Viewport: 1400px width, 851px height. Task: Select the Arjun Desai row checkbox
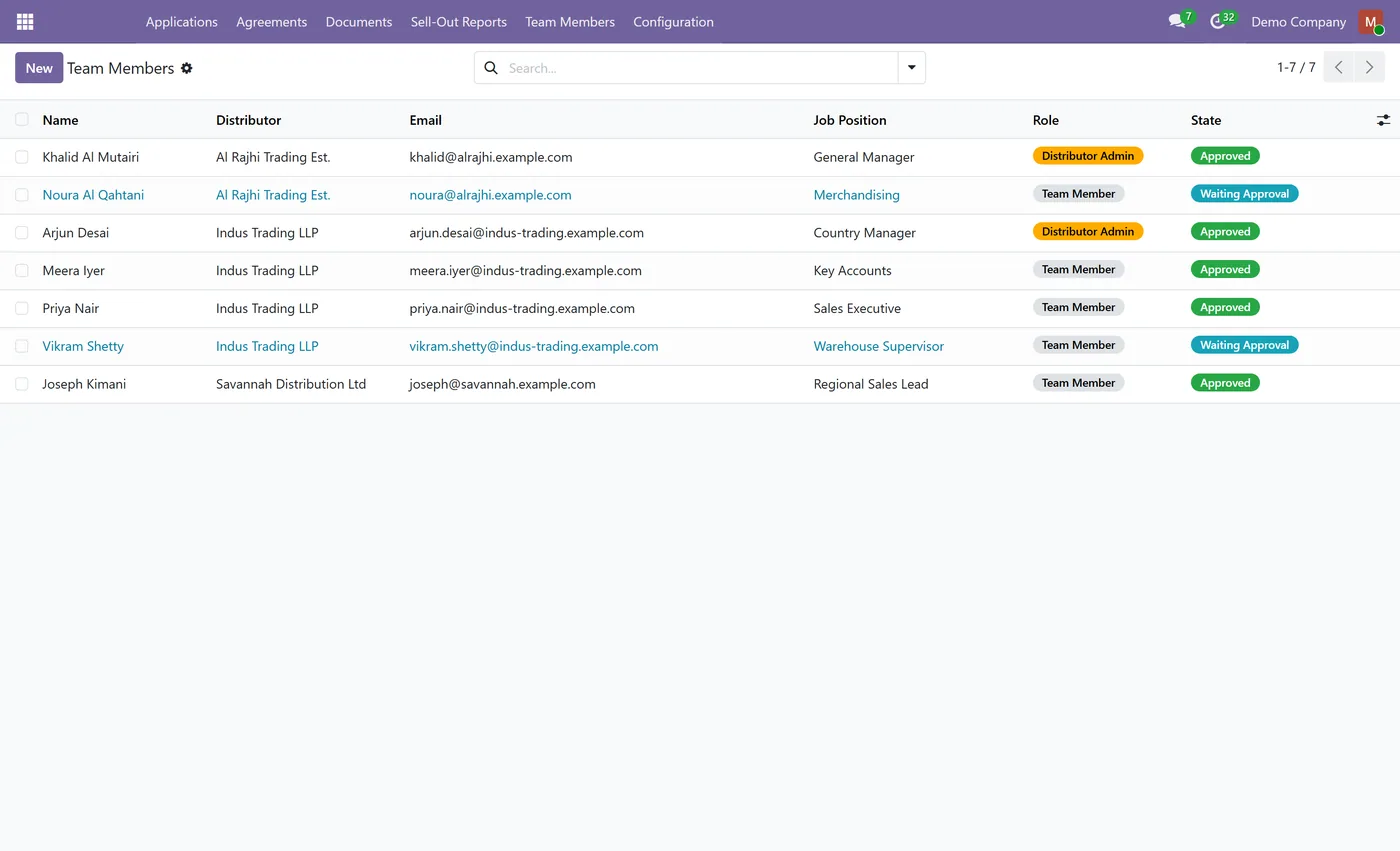22,233
